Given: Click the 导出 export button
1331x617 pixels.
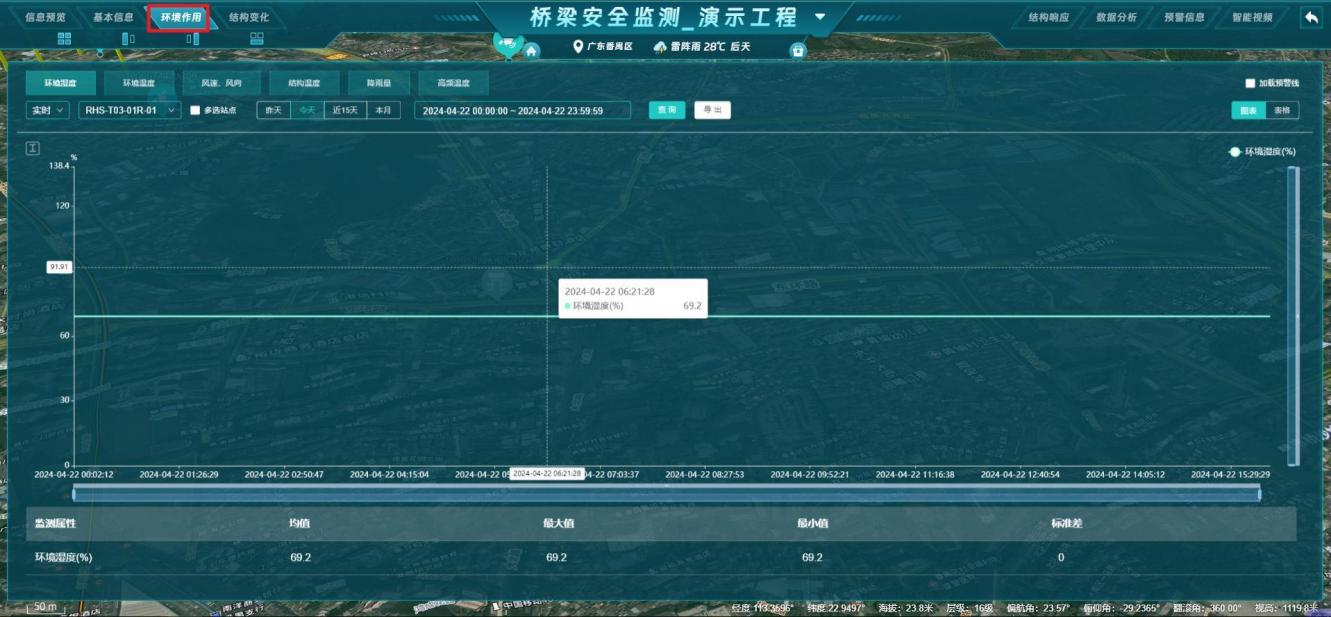Looking at the screenshot, I should pos(712,110).
